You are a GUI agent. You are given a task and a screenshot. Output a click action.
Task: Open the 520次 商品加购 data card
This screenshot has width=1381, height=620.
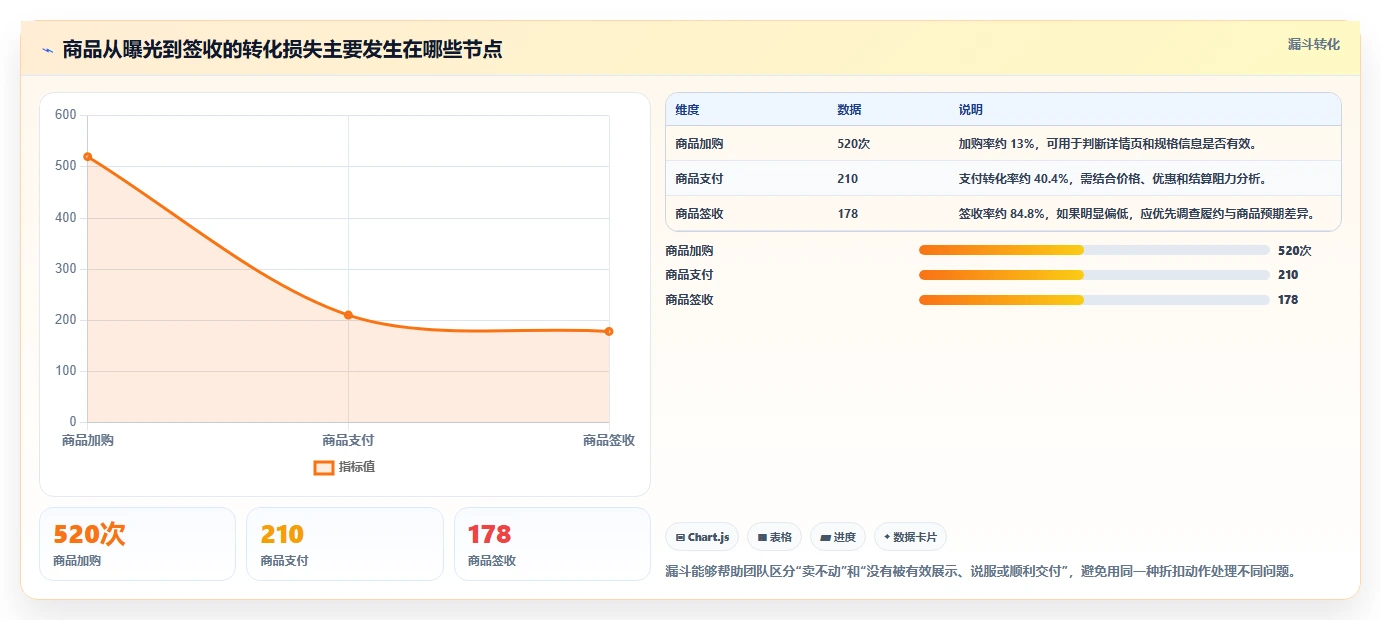(x=138, y=544)
